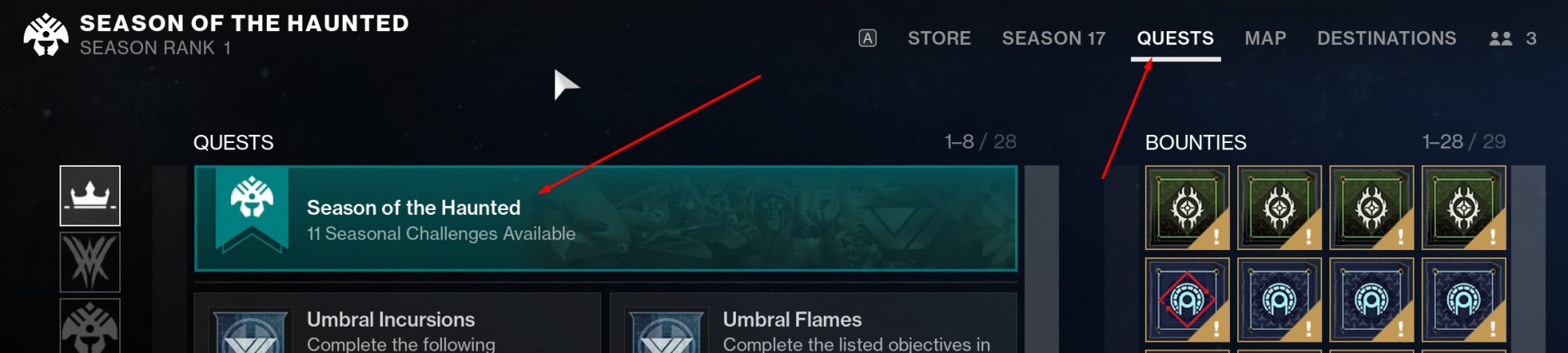The image size is (1568, 353).
Task: Open the Map tab
Action: click(1265, 38)
